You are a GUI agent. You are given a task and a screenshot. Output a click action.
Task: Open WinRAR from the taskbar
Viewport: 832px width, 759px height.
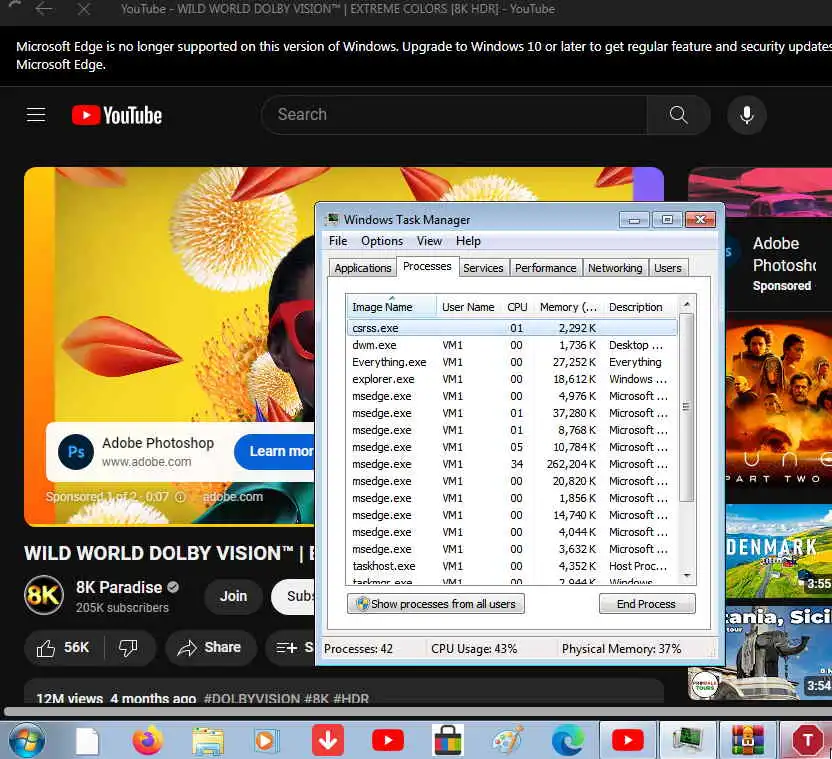pos(748,740)
